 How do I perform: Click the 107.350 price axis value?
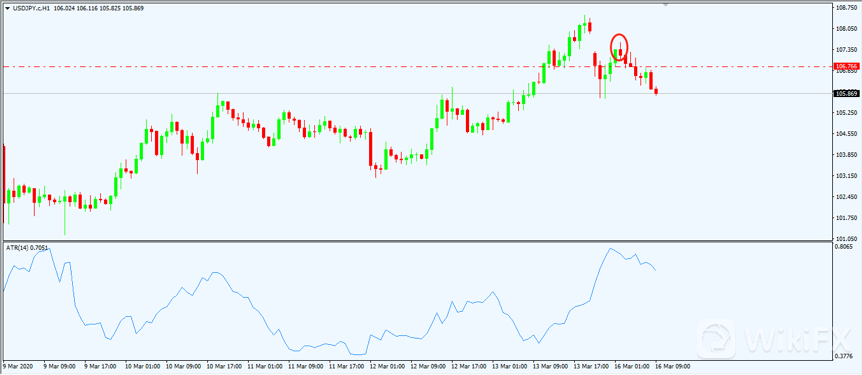[847, 49]
